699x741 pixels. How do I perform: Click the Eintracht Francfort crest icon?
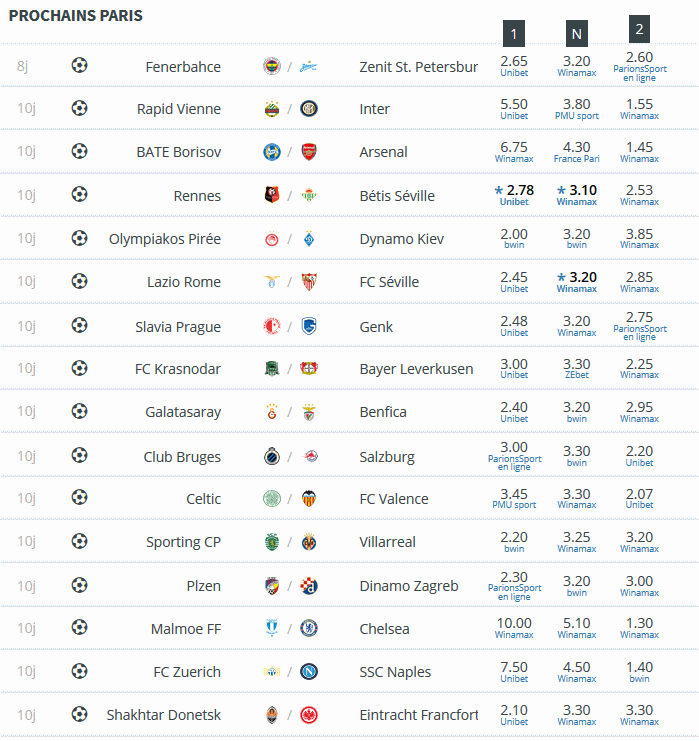point(309,715)
